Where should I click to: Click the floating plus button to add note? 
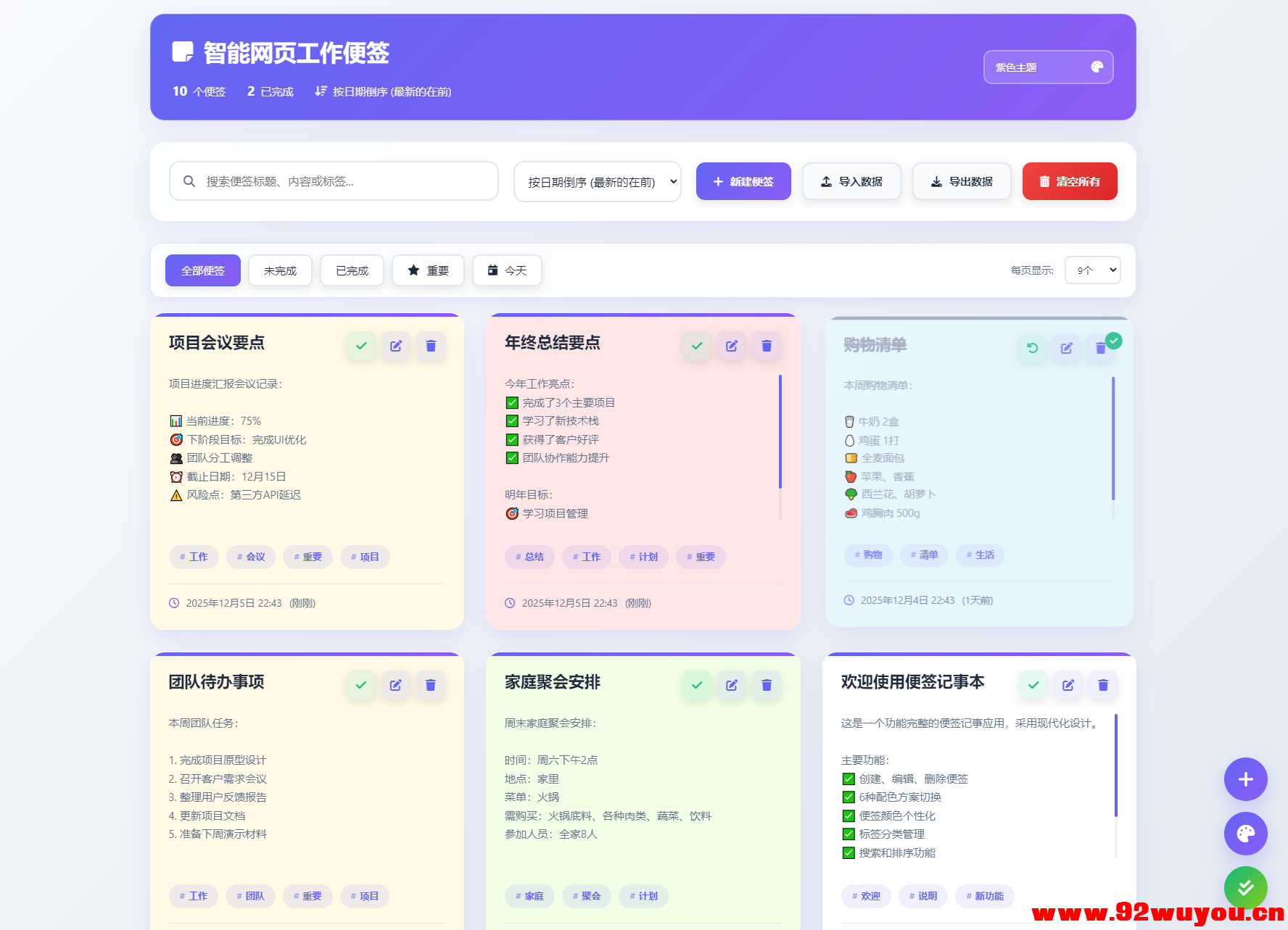point(1245,779)
